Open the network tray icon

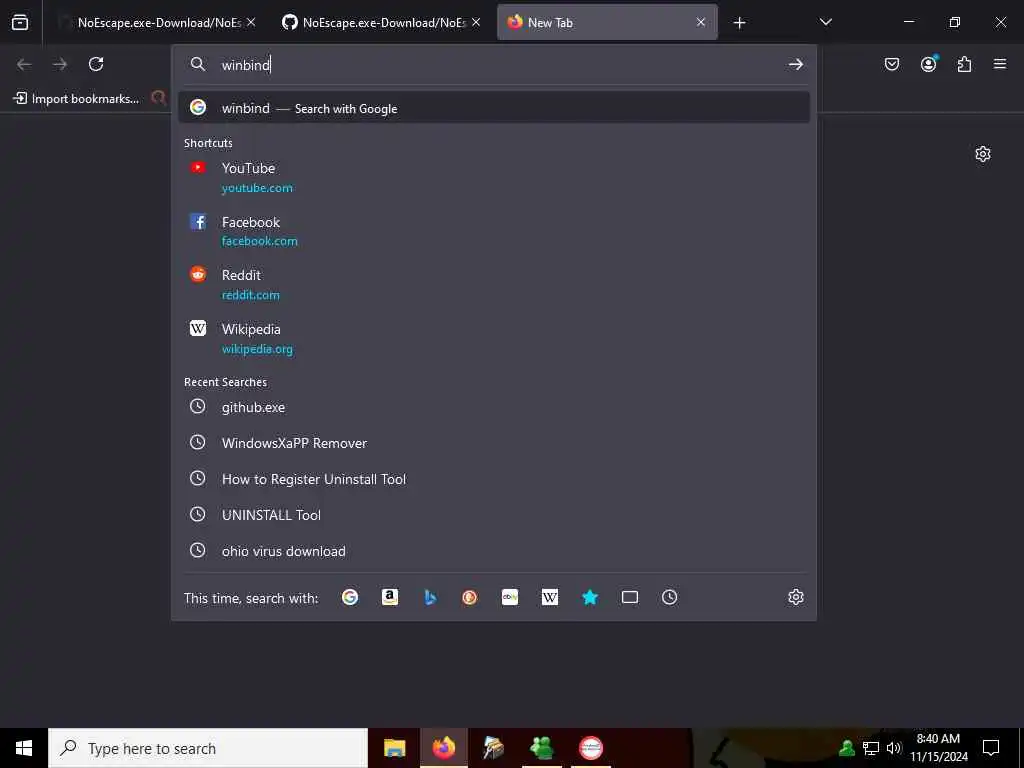click(871, 748)
